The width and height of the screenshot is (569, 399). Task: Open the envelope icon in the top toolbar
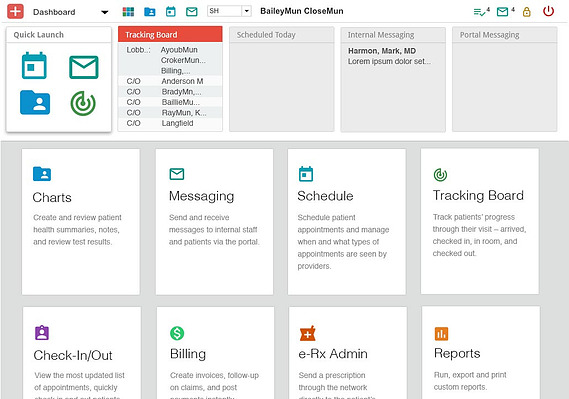[192, 12]
